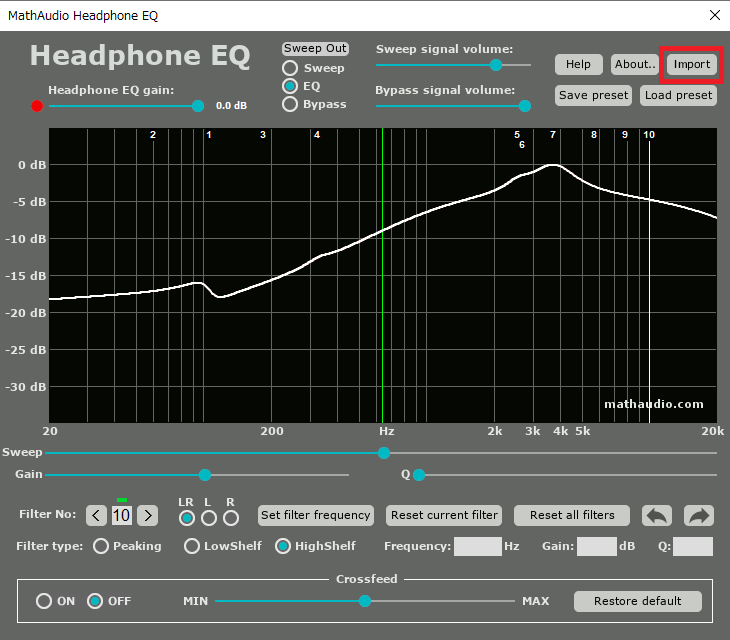Click the redo arrow icon
The width and height of the screenshot is (730, 640).
699,515
